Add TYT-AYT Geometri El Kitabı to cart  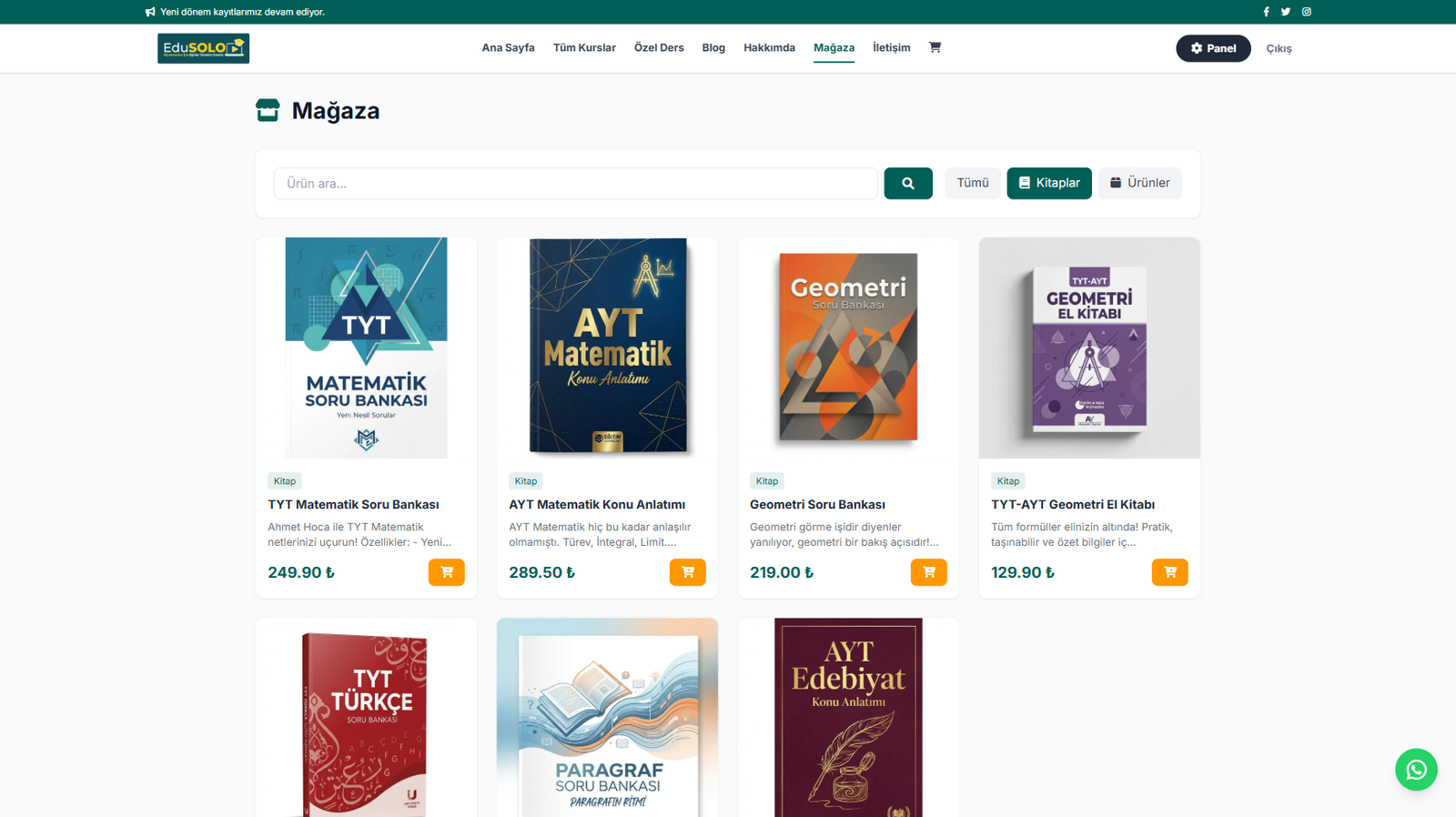[x=1169, y=572]
